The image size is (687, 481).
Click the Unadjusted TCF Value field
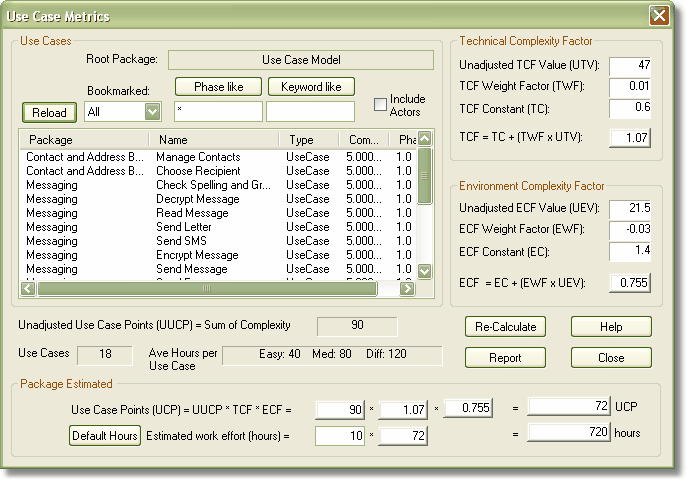click(630, 65)
